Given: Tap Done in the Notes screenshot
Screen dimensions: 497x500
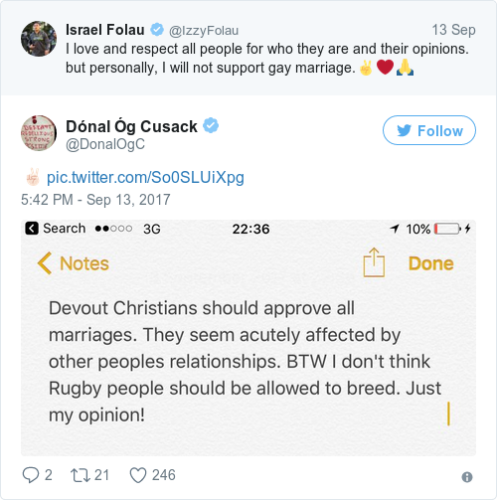Looking at the screenshot, I should click(x=431, y=264).
